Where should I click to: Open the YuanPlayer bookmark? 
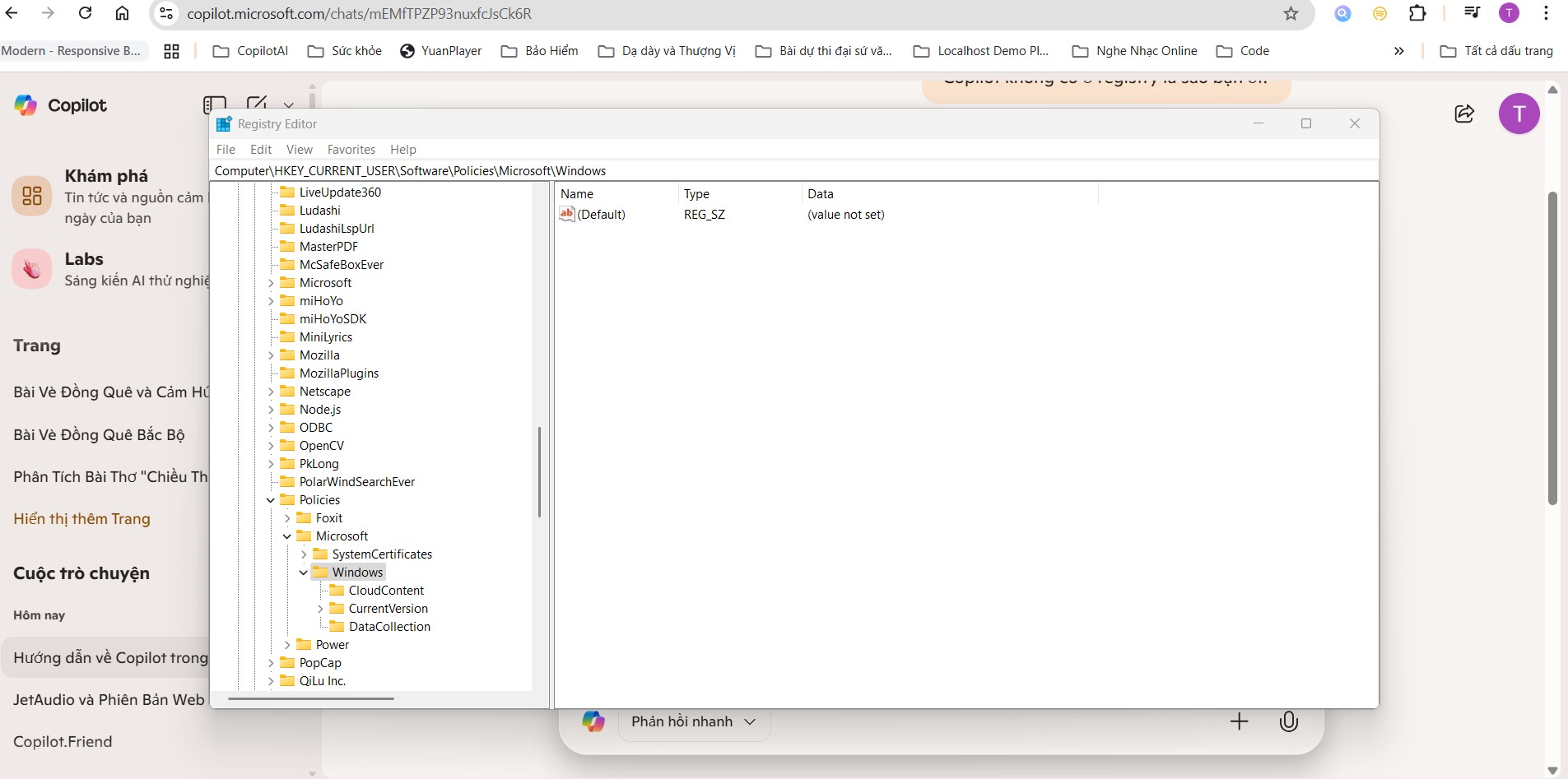pos(441,50)
